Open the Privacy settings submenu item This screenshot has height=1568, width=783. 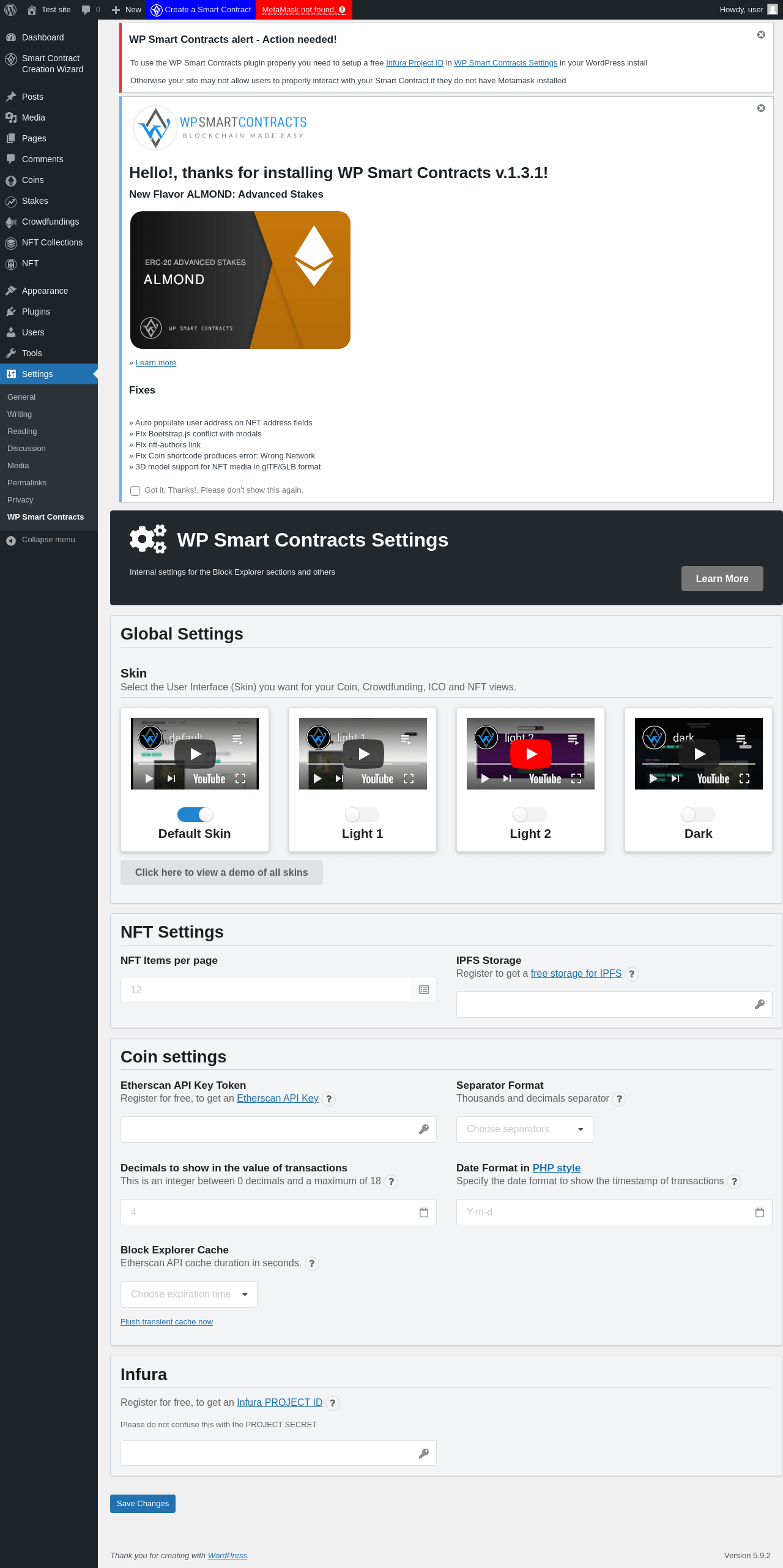20,500
